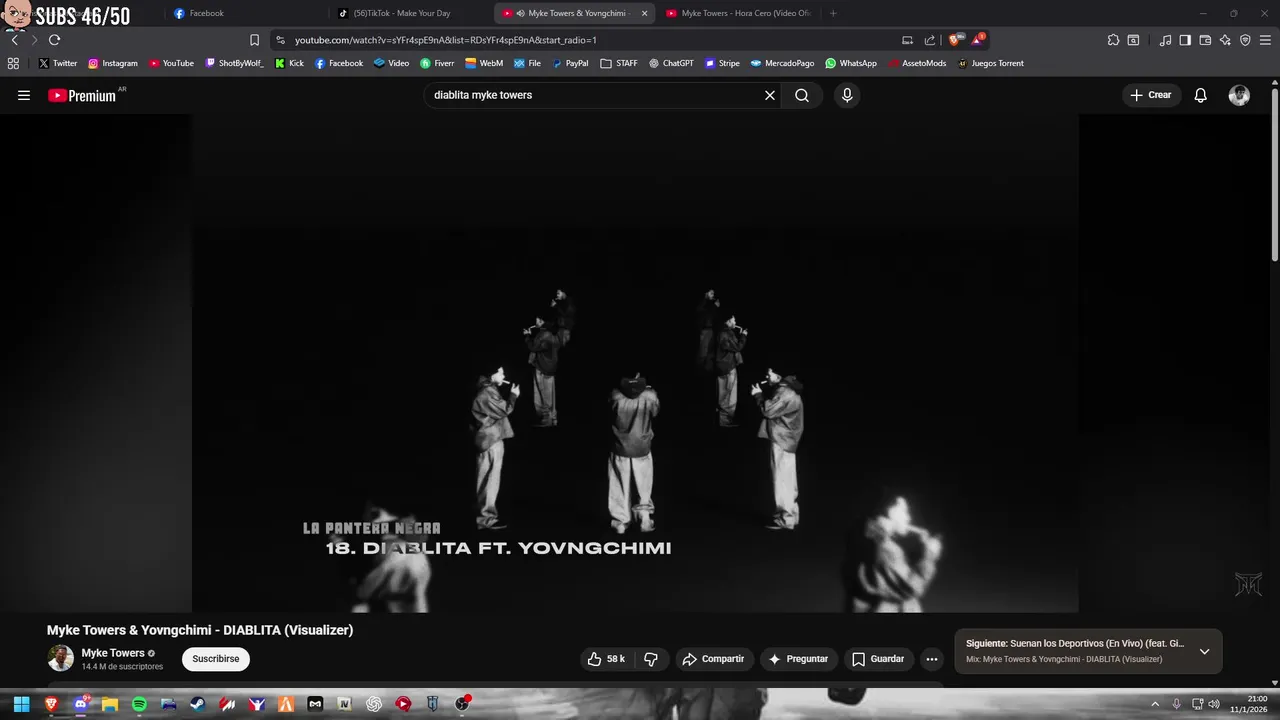Pause the video by clicking the player
The width and height of the screenshot is (1280, 720).
click(635, 363)
